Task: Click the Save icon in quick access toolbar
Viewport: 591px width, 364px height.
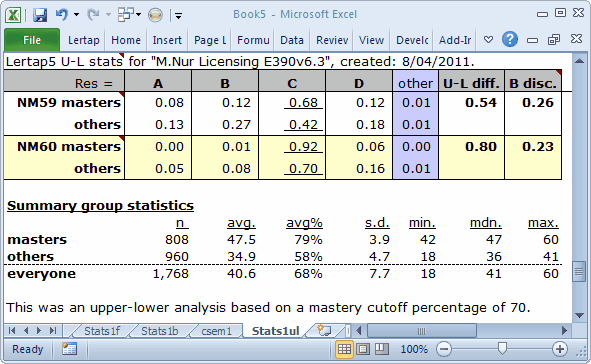Action: 40,15
